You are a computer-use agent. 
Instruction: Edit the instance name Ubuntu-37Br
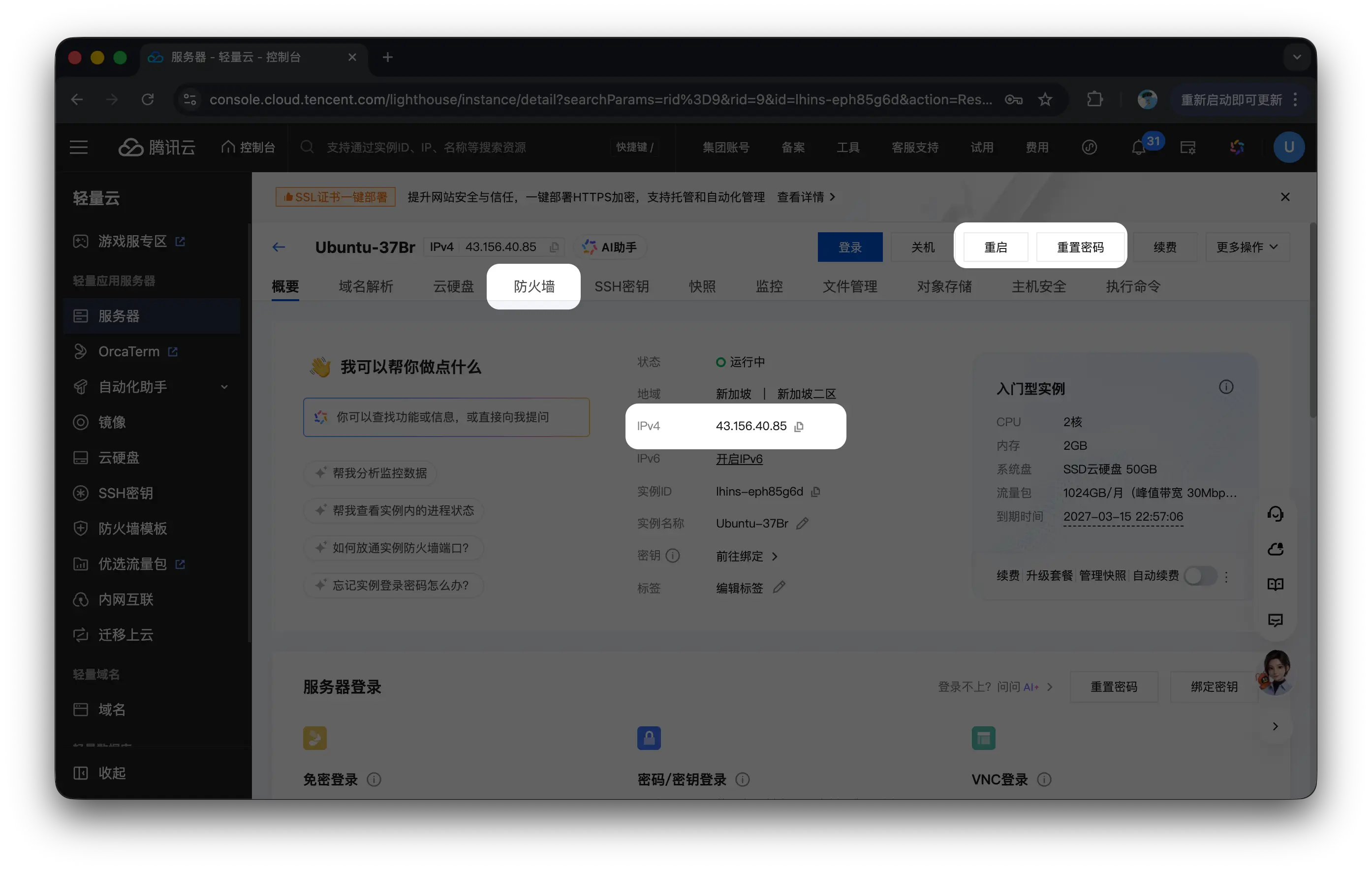[x=802, y=523]
